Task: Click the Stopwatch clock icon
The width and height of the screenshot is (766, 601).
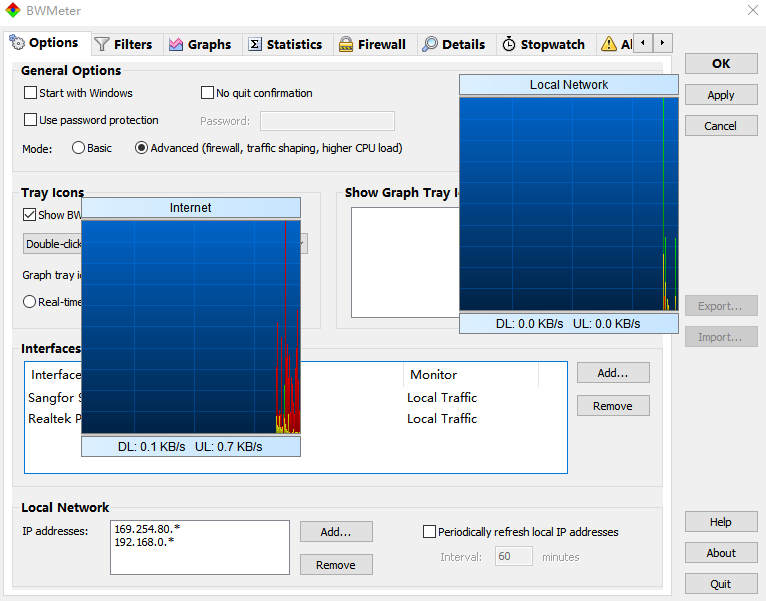Action: point(509,45)
